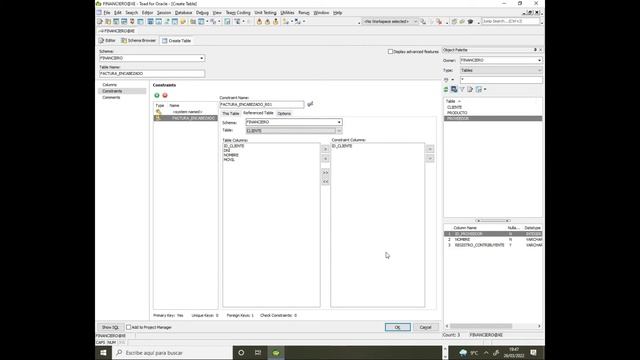Open Windows Start menu

[103, 353]
